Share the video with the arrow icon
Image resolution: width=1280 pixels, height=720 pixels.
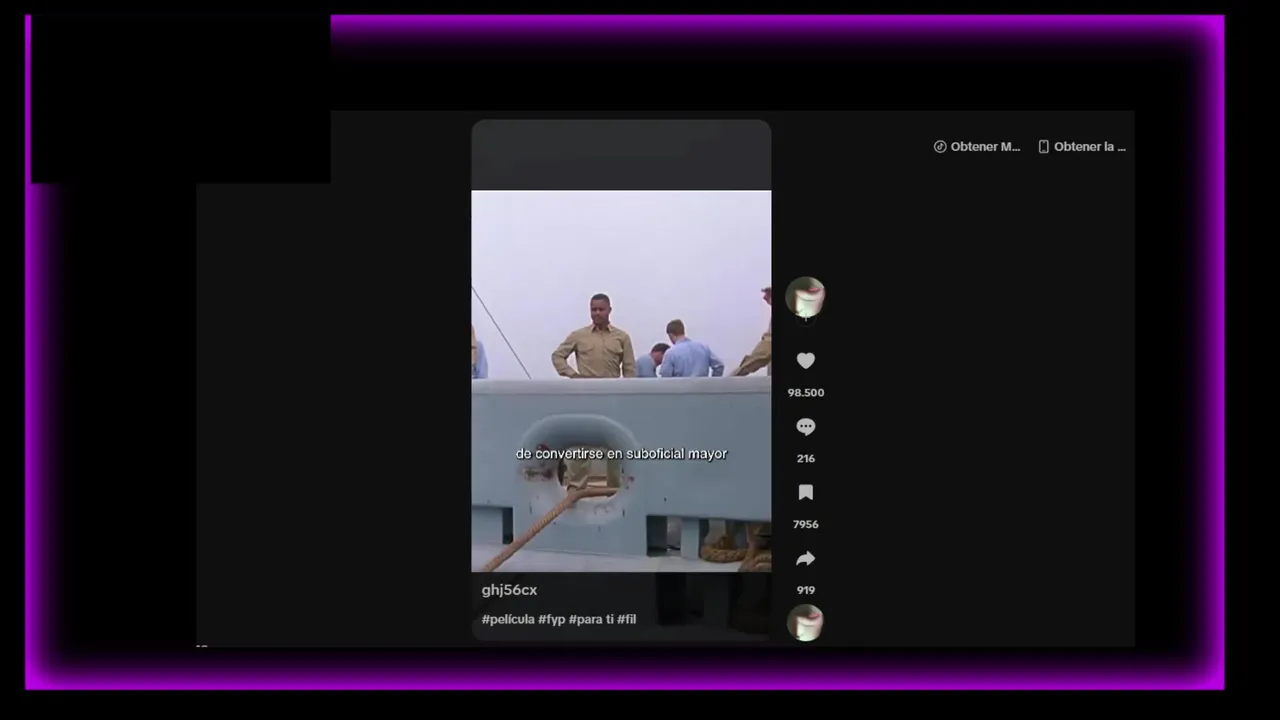point(805,559)
